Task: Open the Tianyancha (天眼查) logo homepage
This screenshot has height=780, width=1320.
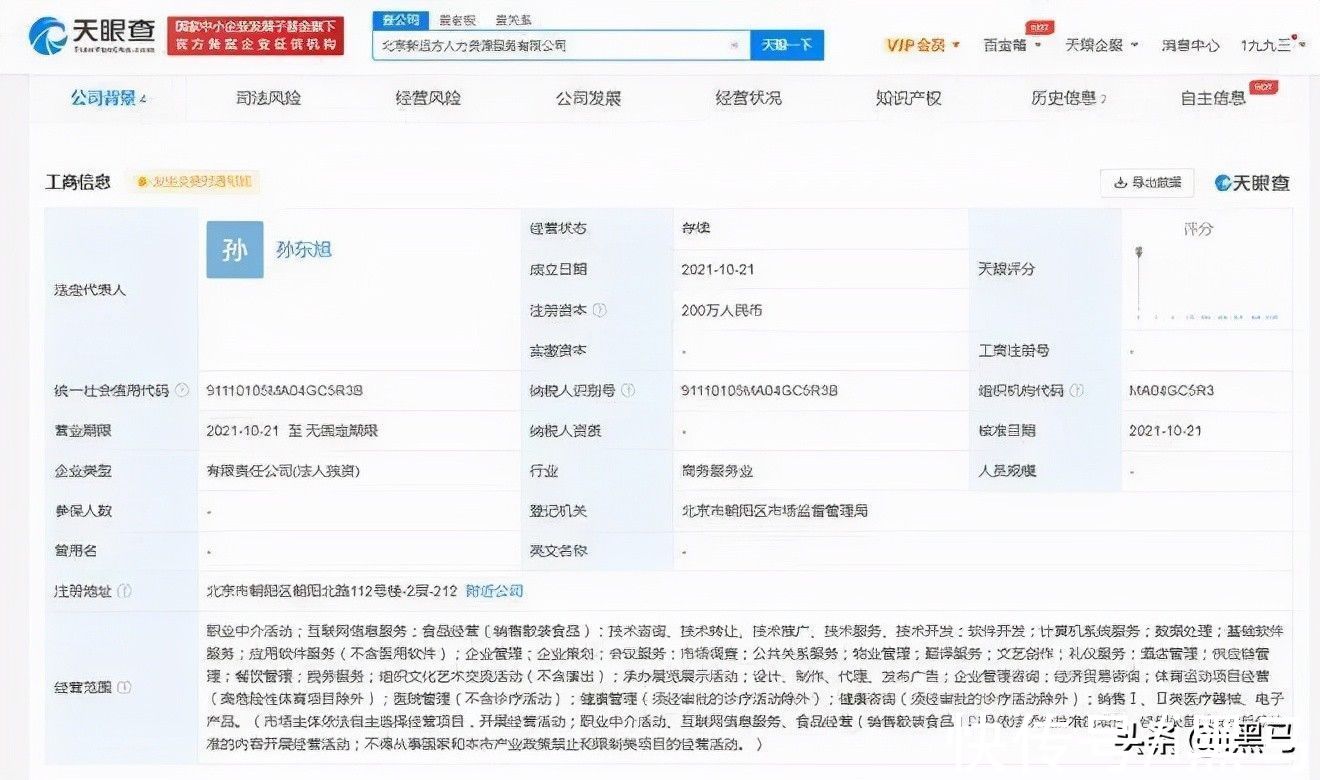Action: (x=91, y=35)
